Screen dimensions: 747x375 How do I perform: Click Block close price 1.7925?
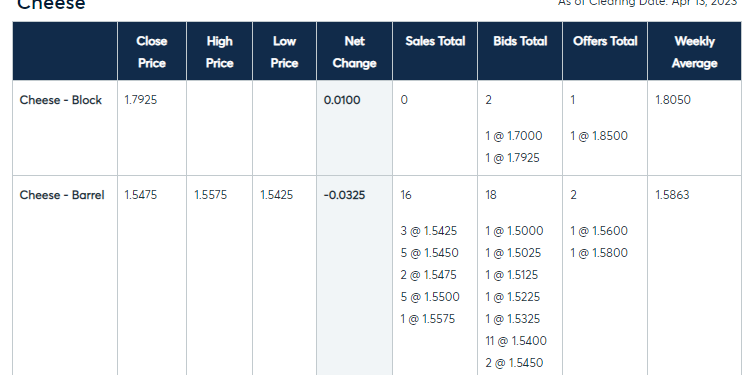141,100
